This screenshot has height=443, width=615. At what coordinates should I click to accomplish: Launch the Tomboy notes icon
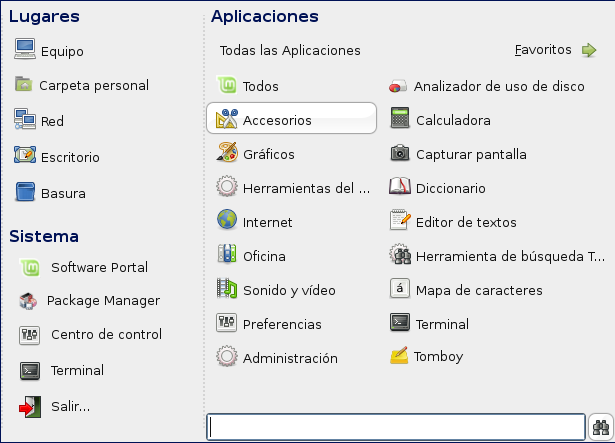tap(399, 355)
